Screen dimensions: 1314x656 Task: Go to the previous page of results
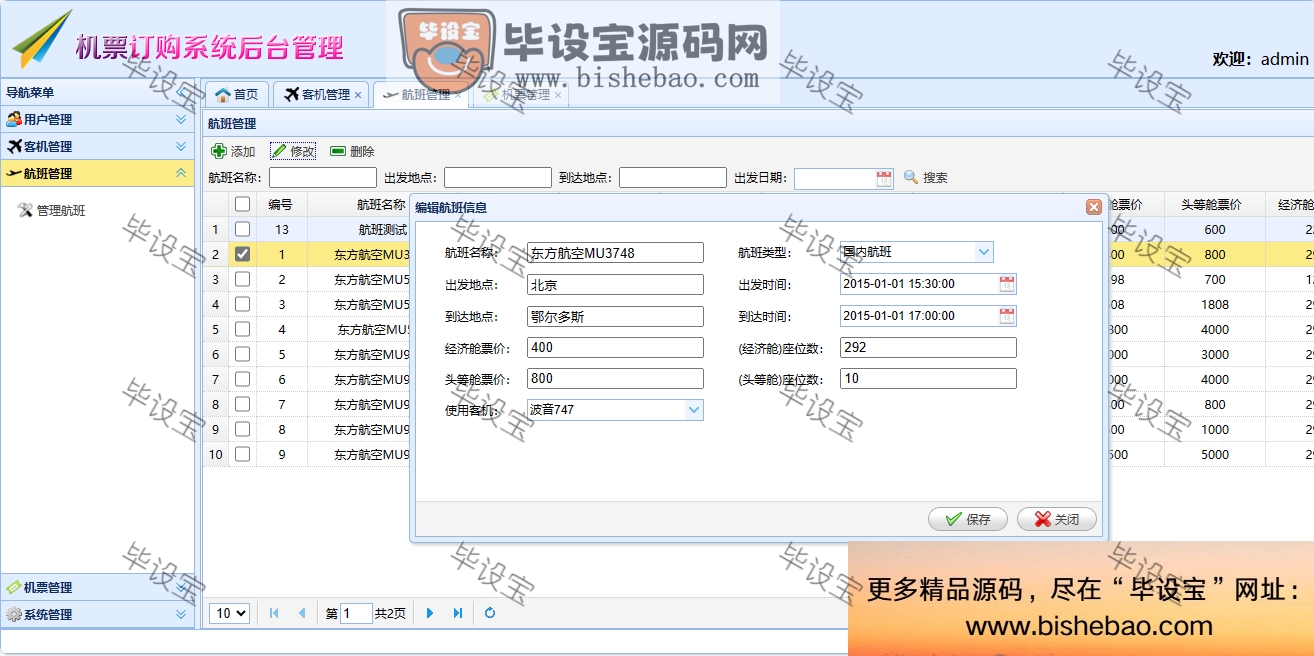[x=302, y=613]
